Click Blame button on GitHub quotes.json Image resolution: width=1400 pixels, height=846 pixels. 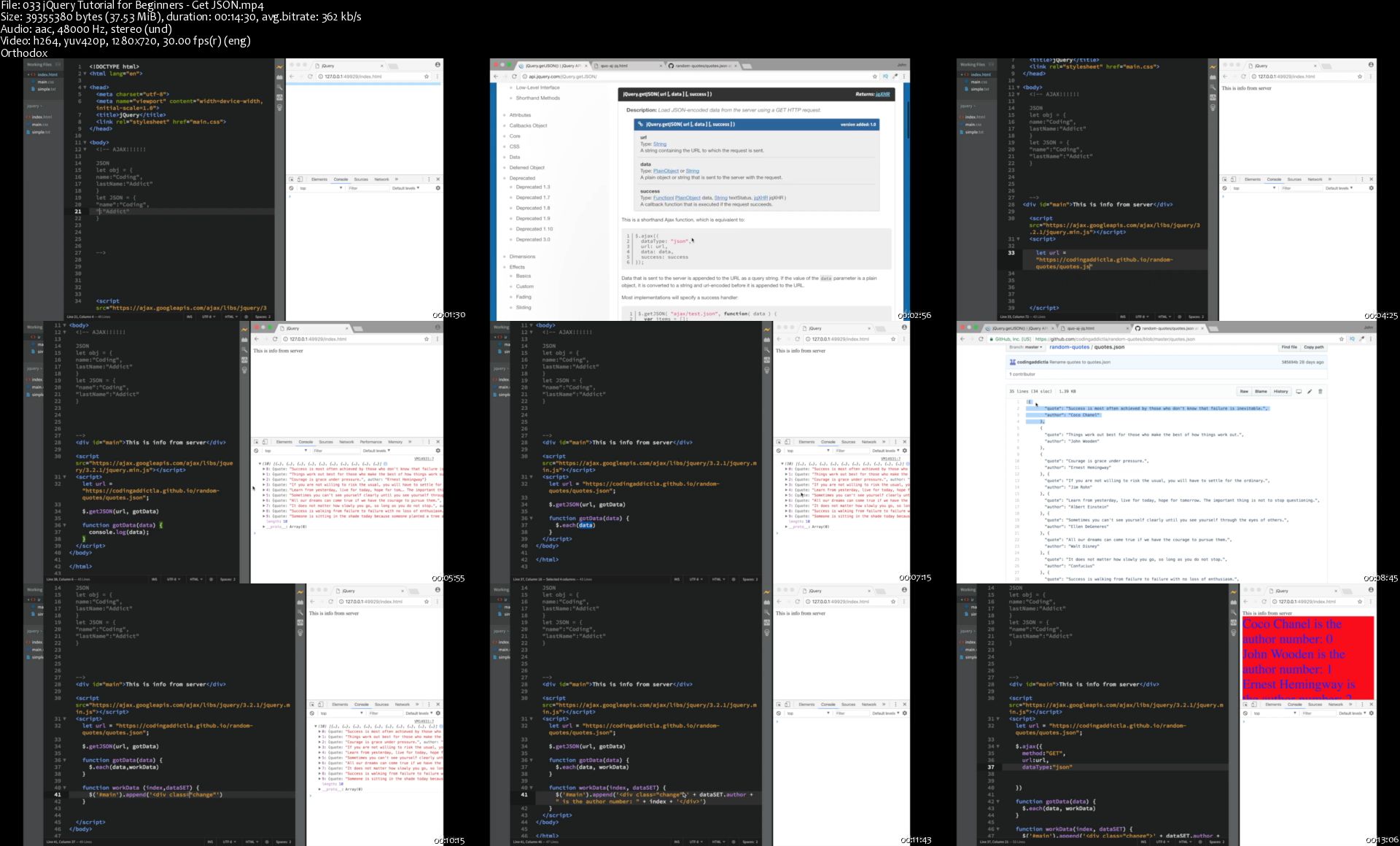coord(1261,392)
